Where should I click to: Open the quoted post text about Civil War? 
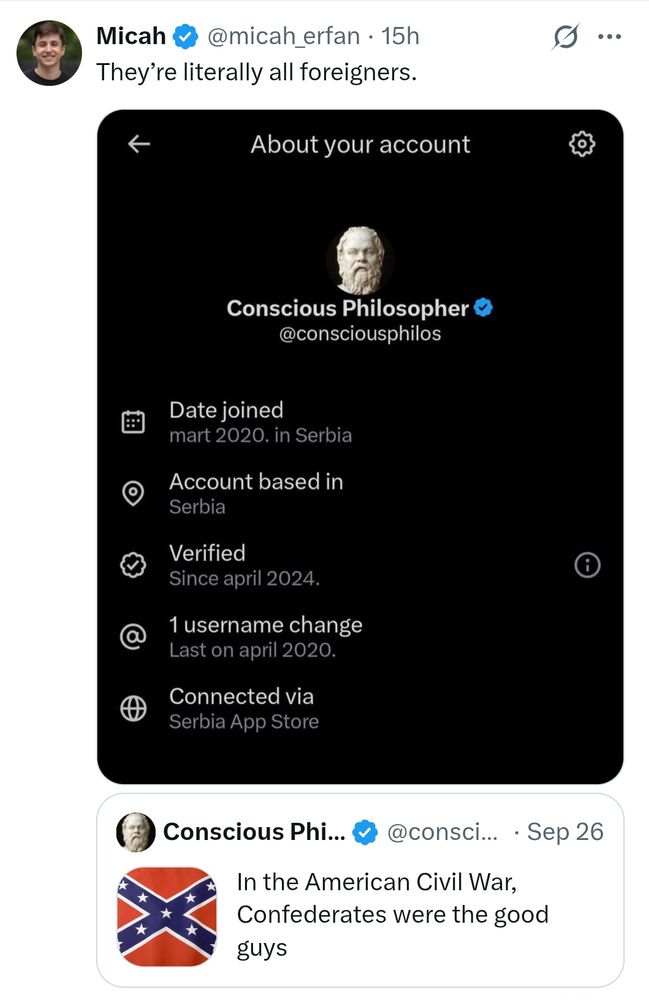coord(392,915)
